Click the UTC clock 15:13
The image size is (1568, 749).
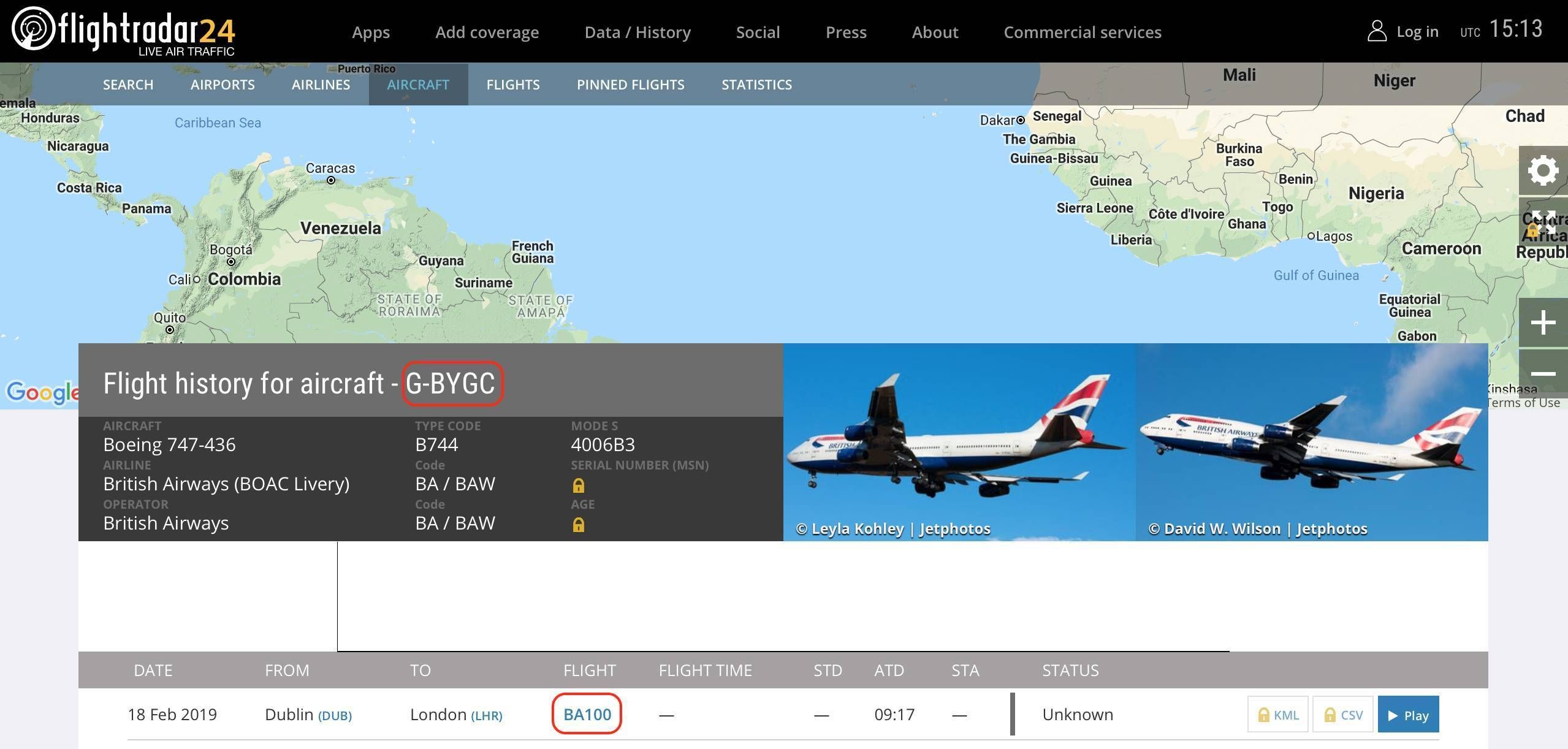(x=1515, y=29)
